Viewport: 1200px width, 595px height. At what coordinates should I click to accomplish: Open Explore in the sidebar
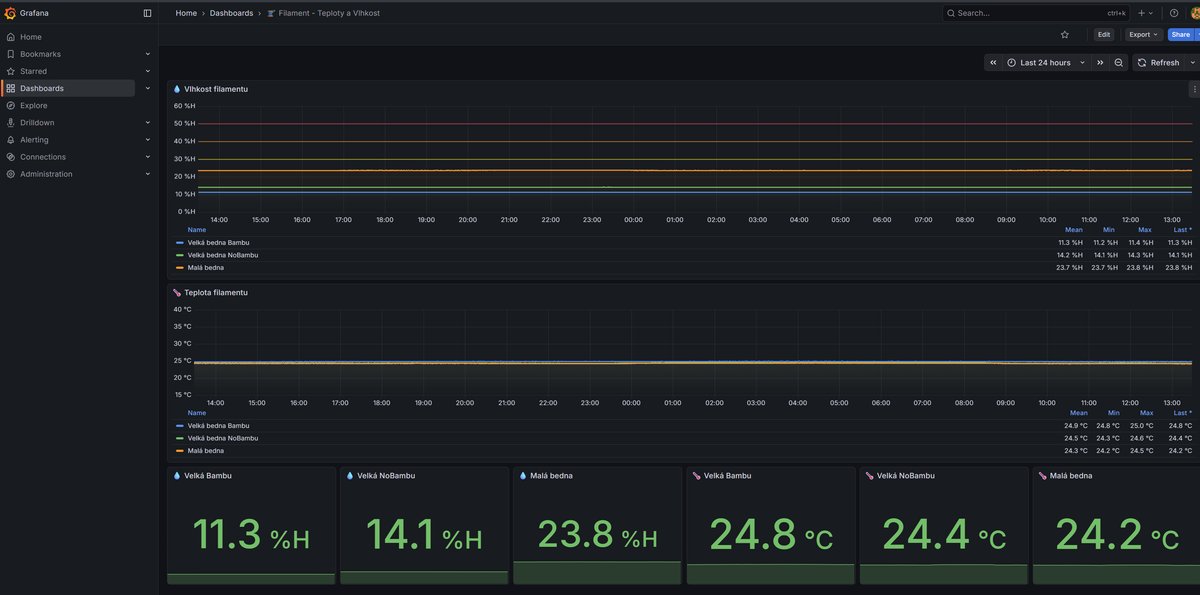(33, 105)
